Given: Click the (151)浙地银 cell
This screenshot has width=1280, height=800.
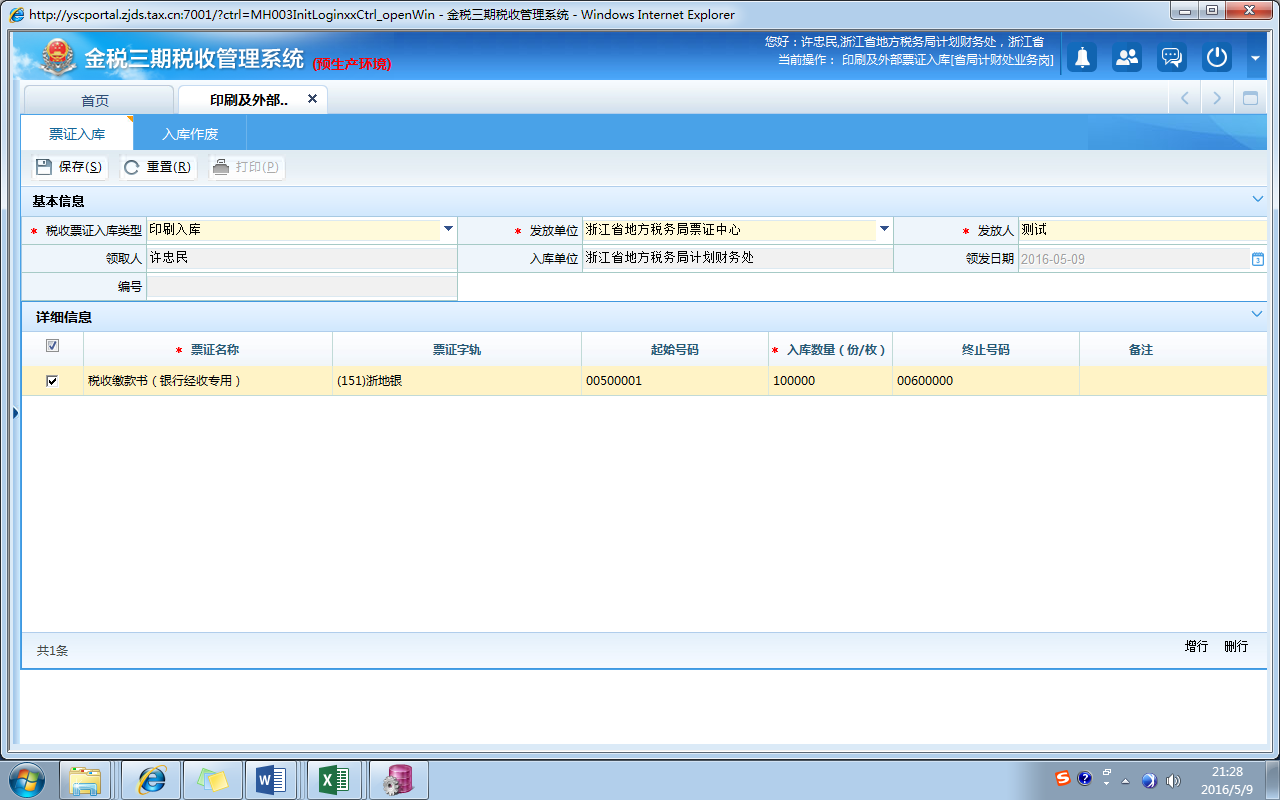Looking at the screenshot, I should (457, 381).
